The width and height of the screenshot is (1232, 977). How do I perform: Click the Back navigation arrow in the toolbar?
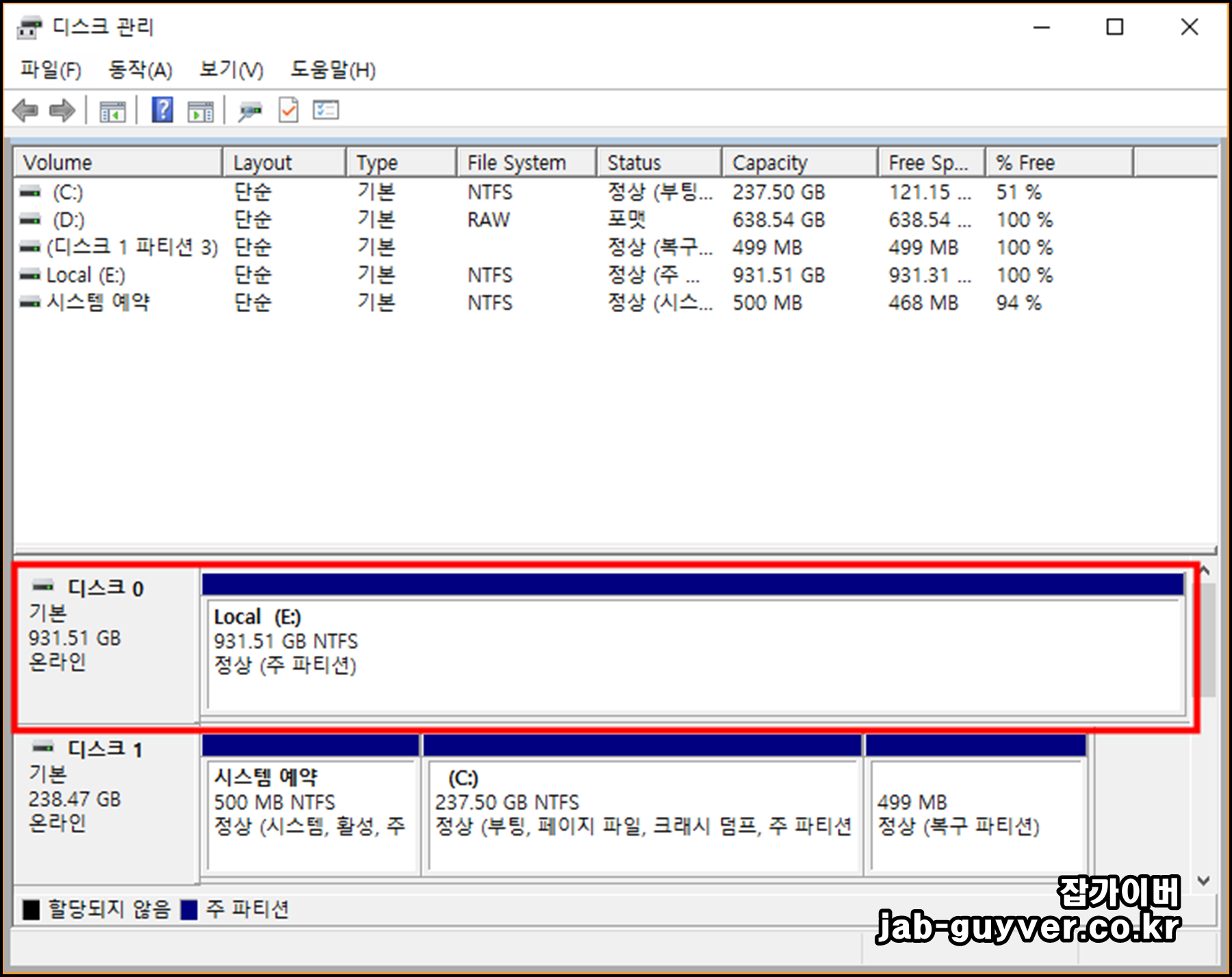(x=26, y=110)
